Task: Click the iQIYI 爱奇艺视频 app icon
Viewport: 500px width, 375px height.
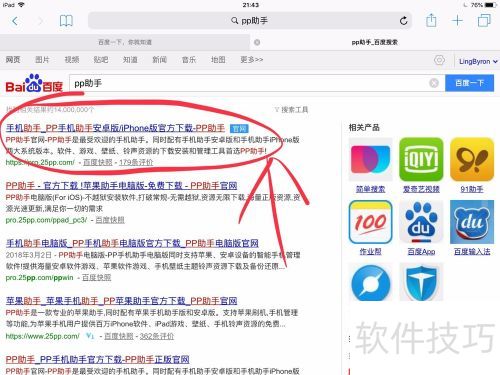Action: tap(421, 159)
